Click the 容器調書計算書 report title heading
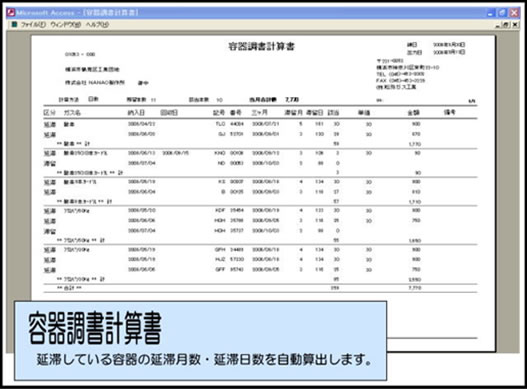 click(261, 46)
